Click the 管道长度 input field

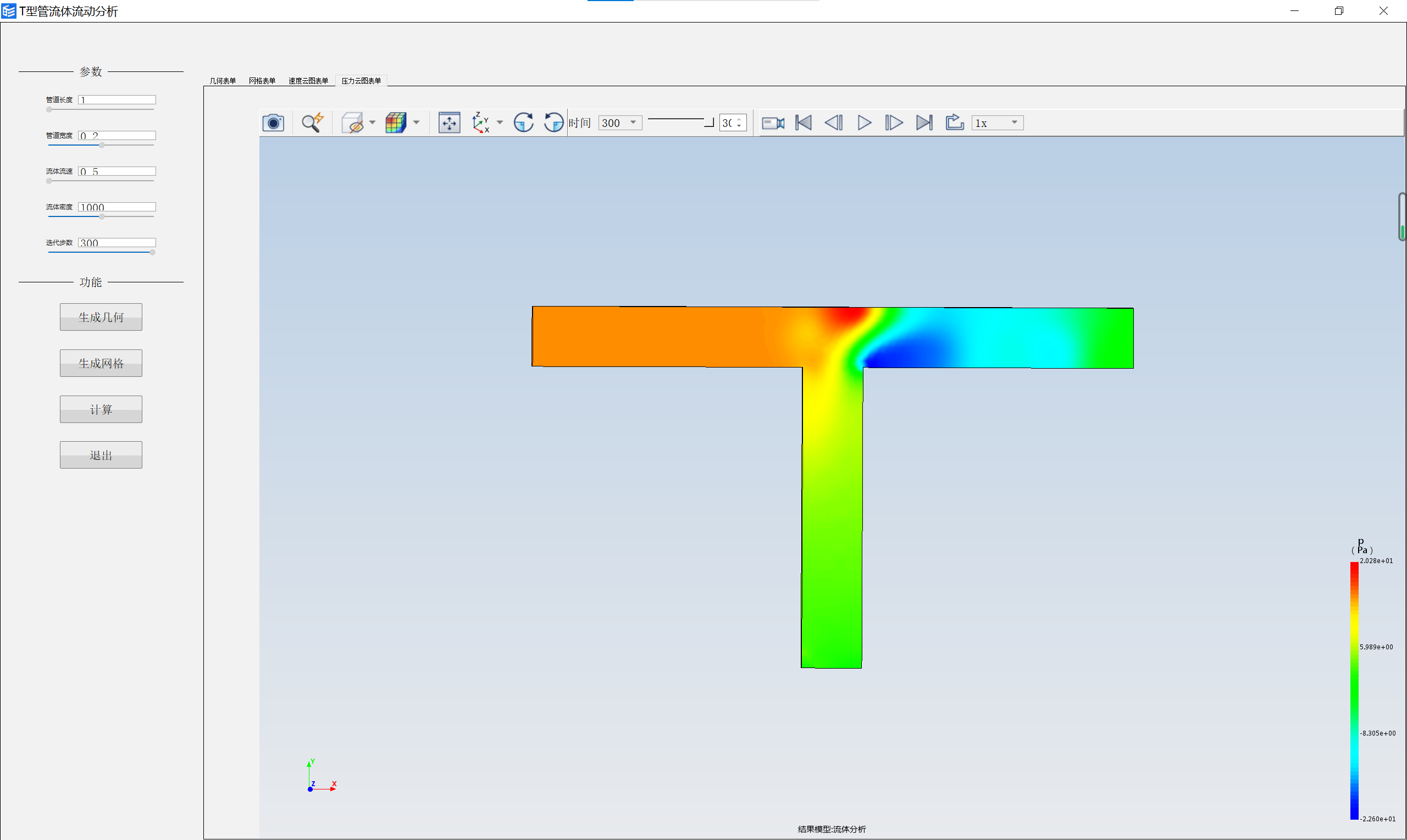[117, 99]
